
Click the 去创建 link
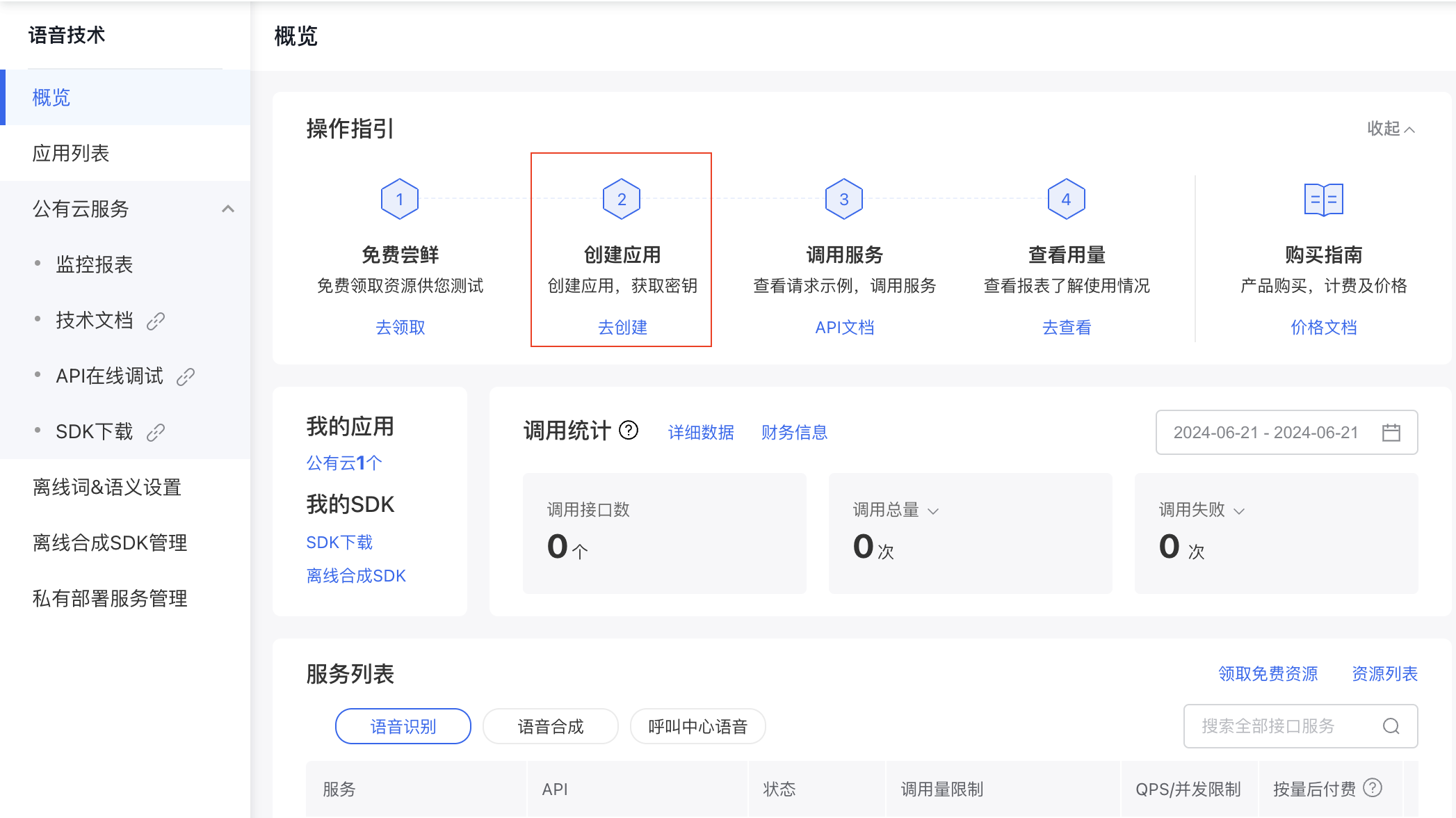point(622,327)
